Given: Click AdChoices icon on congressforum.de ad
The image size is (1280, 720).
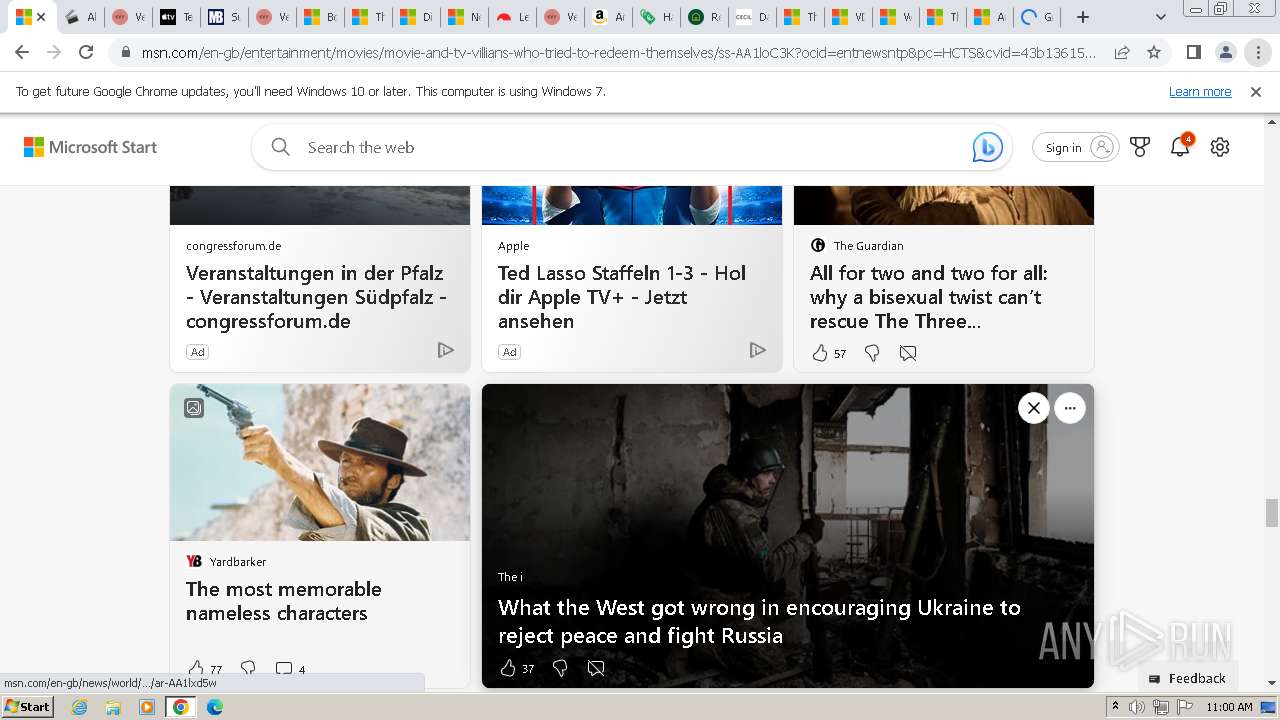Looking at the screenshot, I should (446, 350).
